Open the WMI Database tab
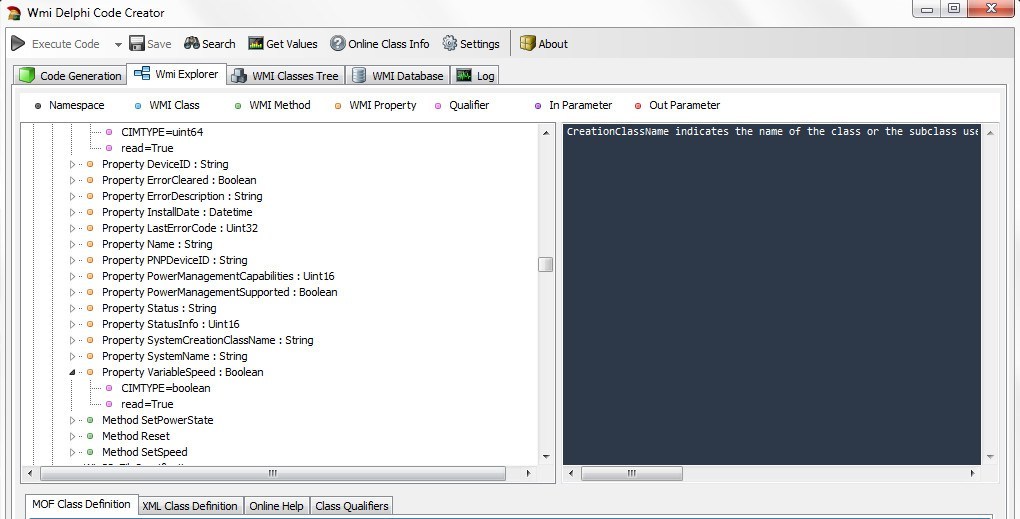This screenshot has width=1020, height=519. coord(397,75)
